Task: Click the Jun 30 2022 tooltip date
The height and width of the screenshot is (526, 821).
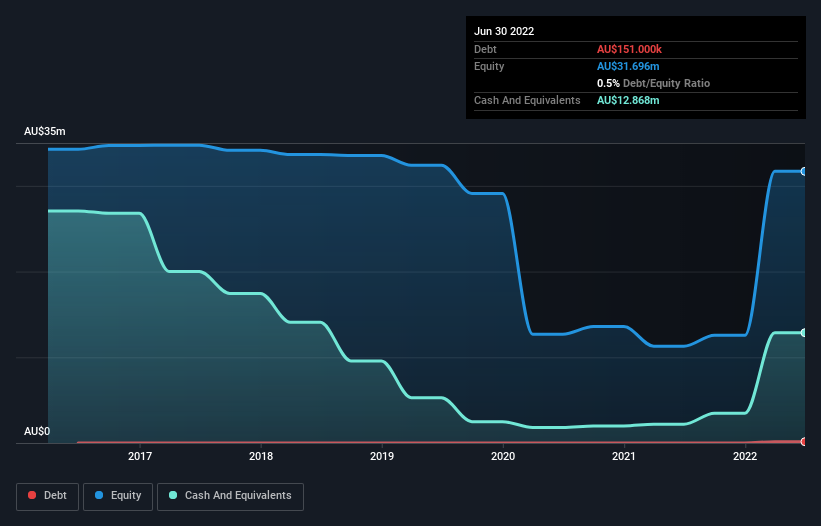Action: point(504,31)
